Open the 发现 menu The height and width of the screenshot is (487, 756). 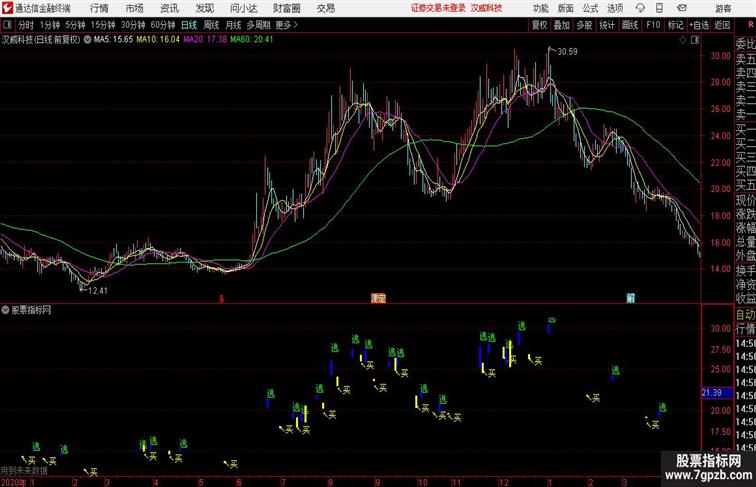click(204, 8)
